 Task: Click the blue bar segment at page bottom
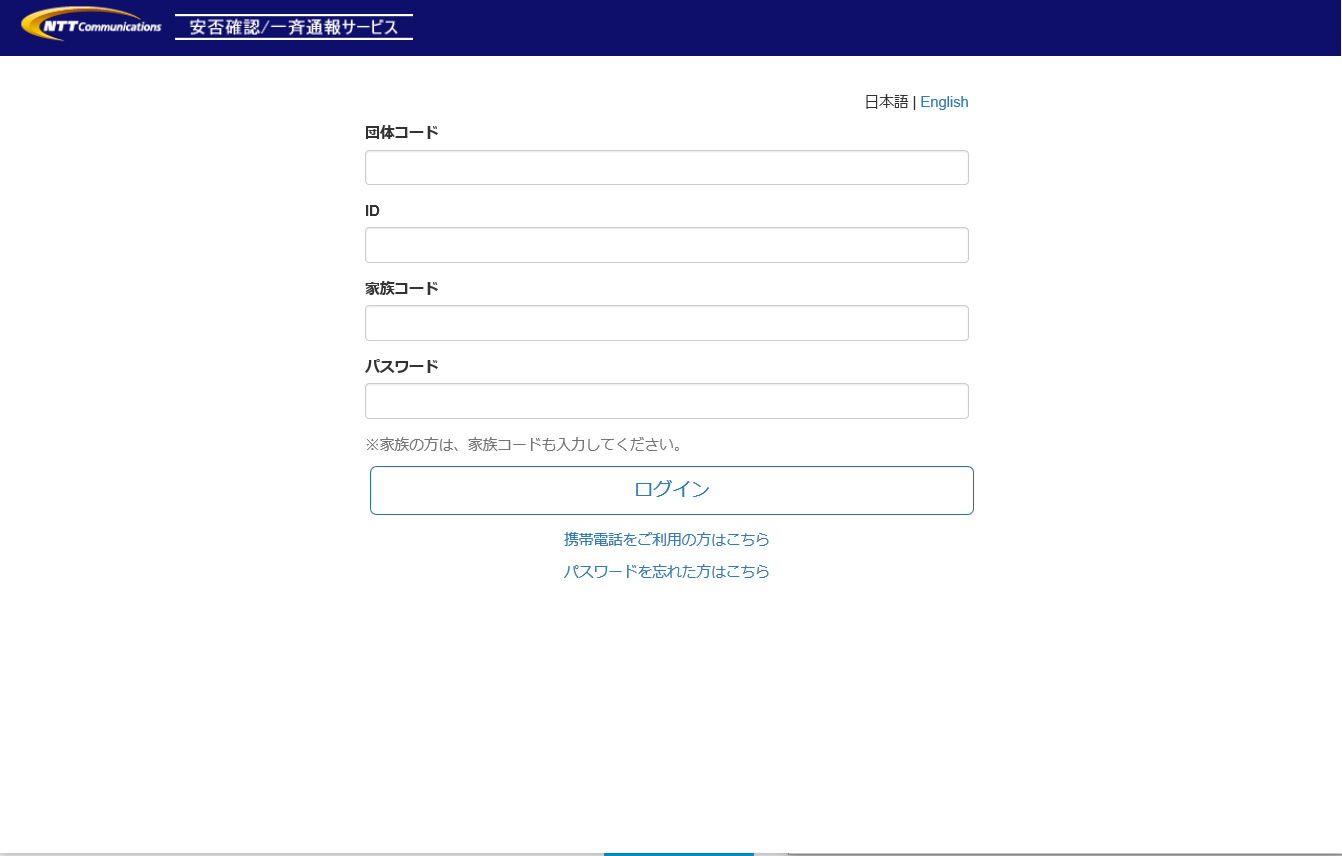click(678, 854)
